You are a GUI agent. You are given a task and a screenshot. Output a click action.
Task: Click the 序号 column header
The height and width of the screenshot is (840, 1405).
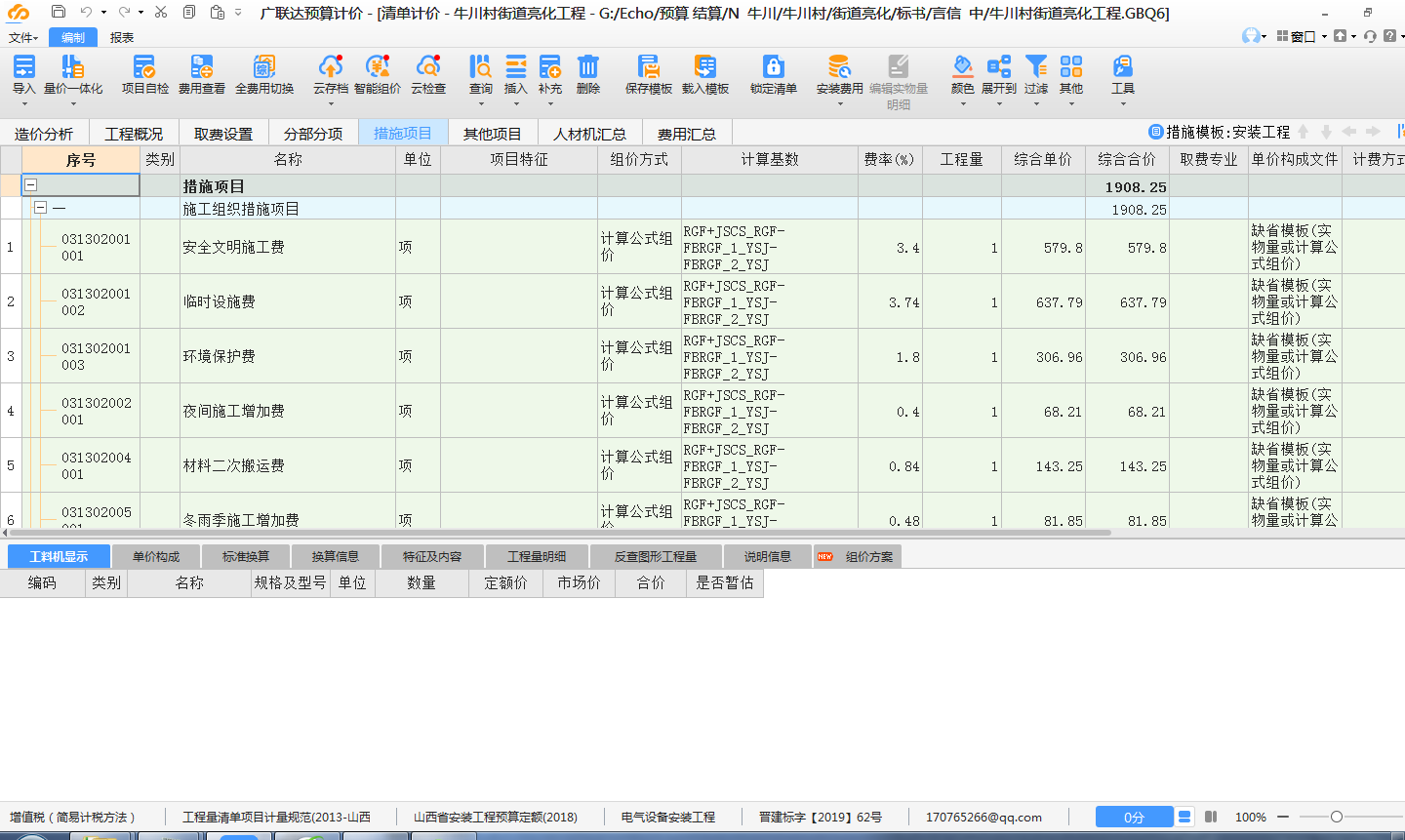[81, 160]
